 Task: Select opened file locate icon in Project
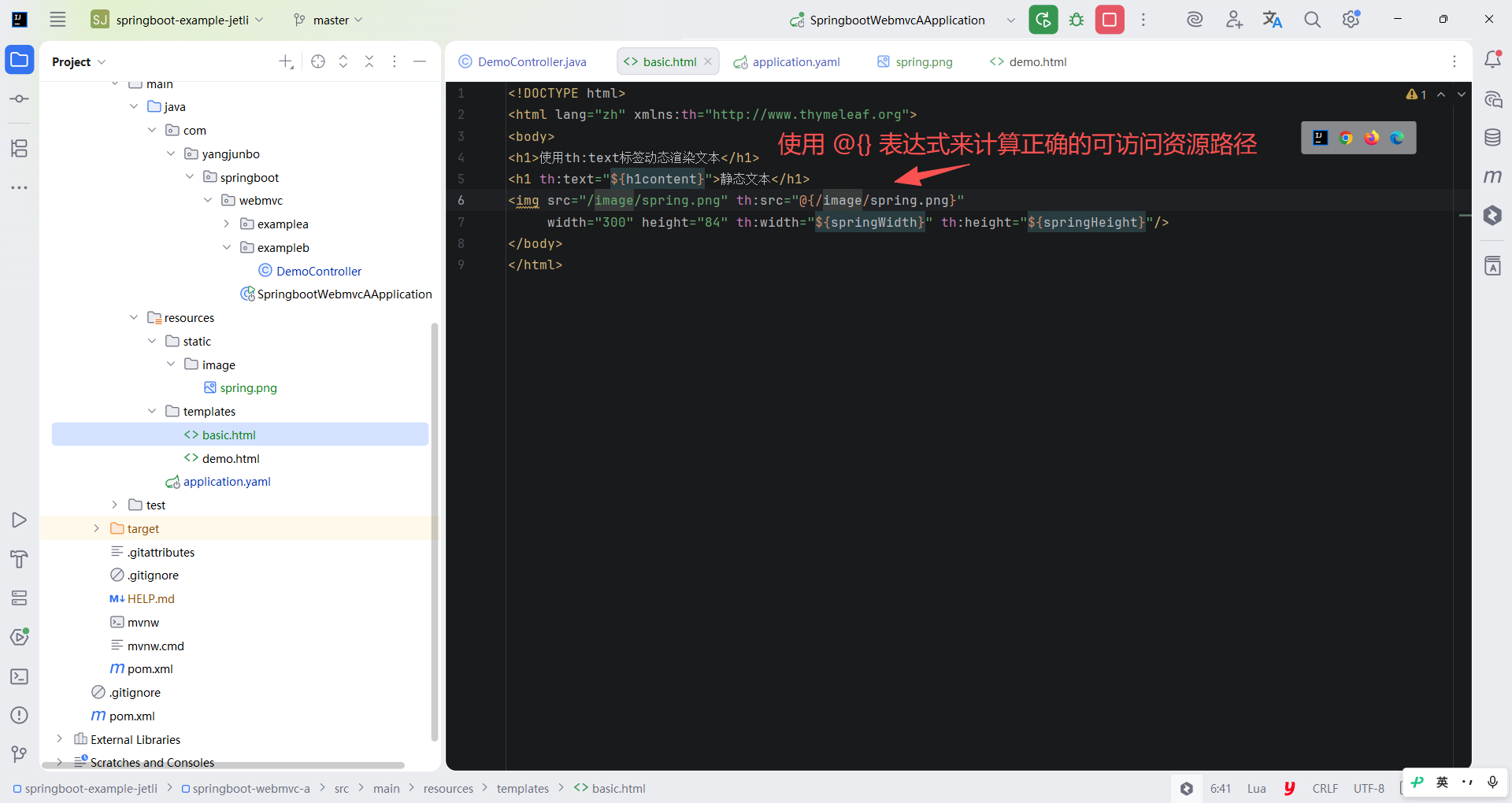[318, 61]
